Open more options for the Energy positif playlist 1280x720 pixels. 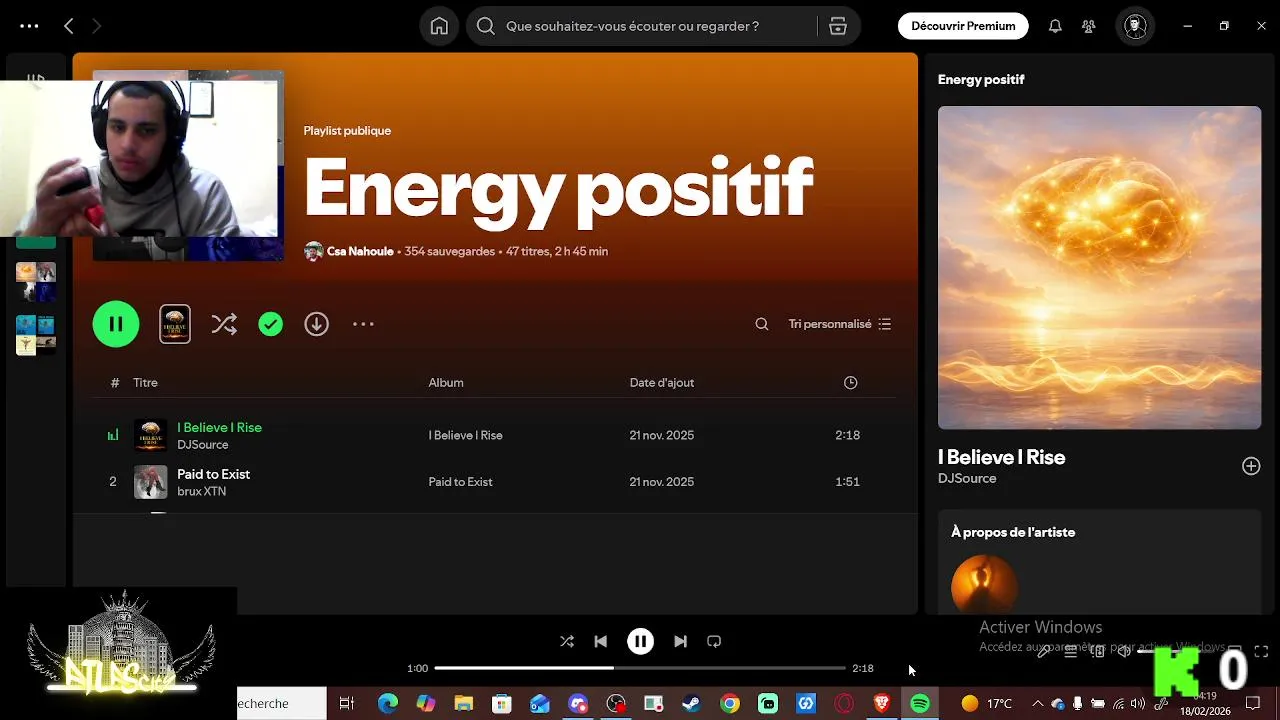pos(363,324)
